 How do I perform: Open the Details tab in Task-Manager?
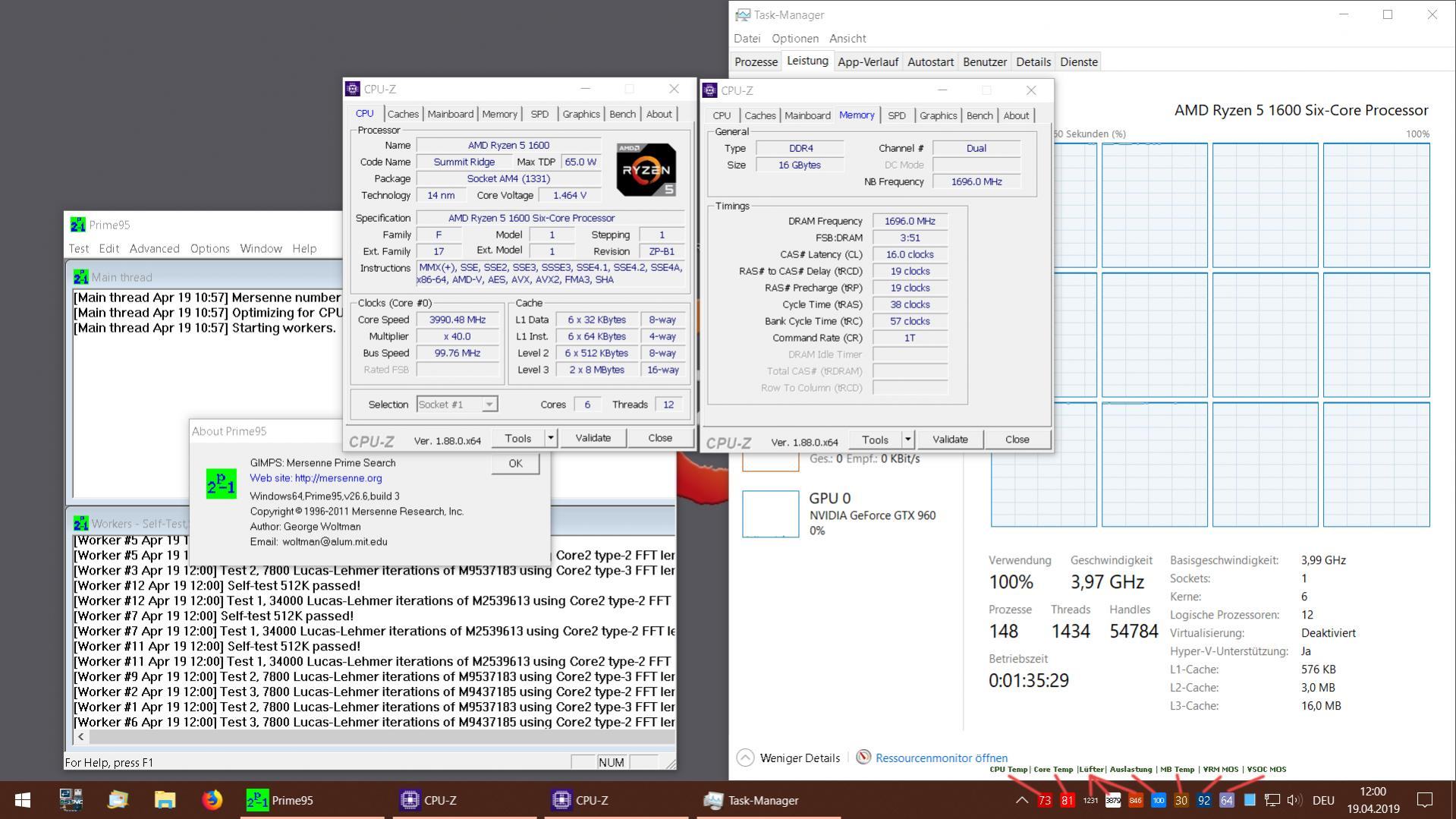[x=1033, y=61]
